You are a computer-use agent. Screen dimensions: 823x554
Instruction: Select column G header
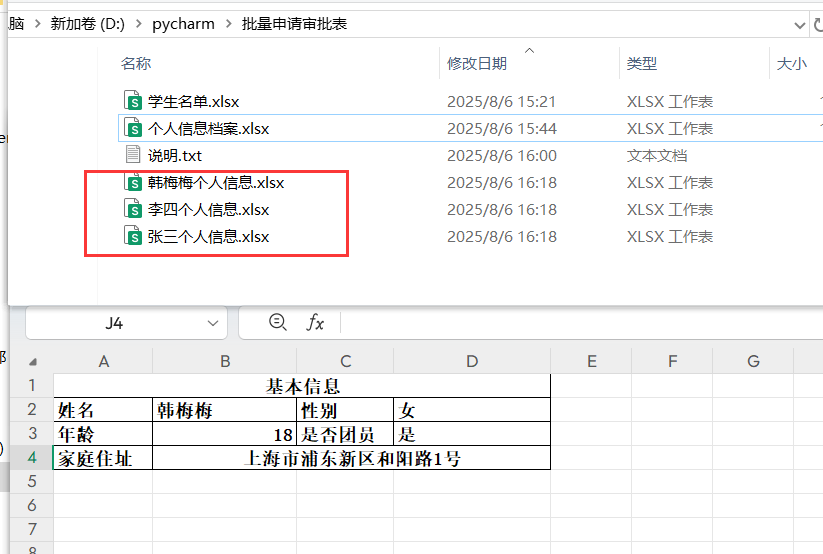pos(753,361)
